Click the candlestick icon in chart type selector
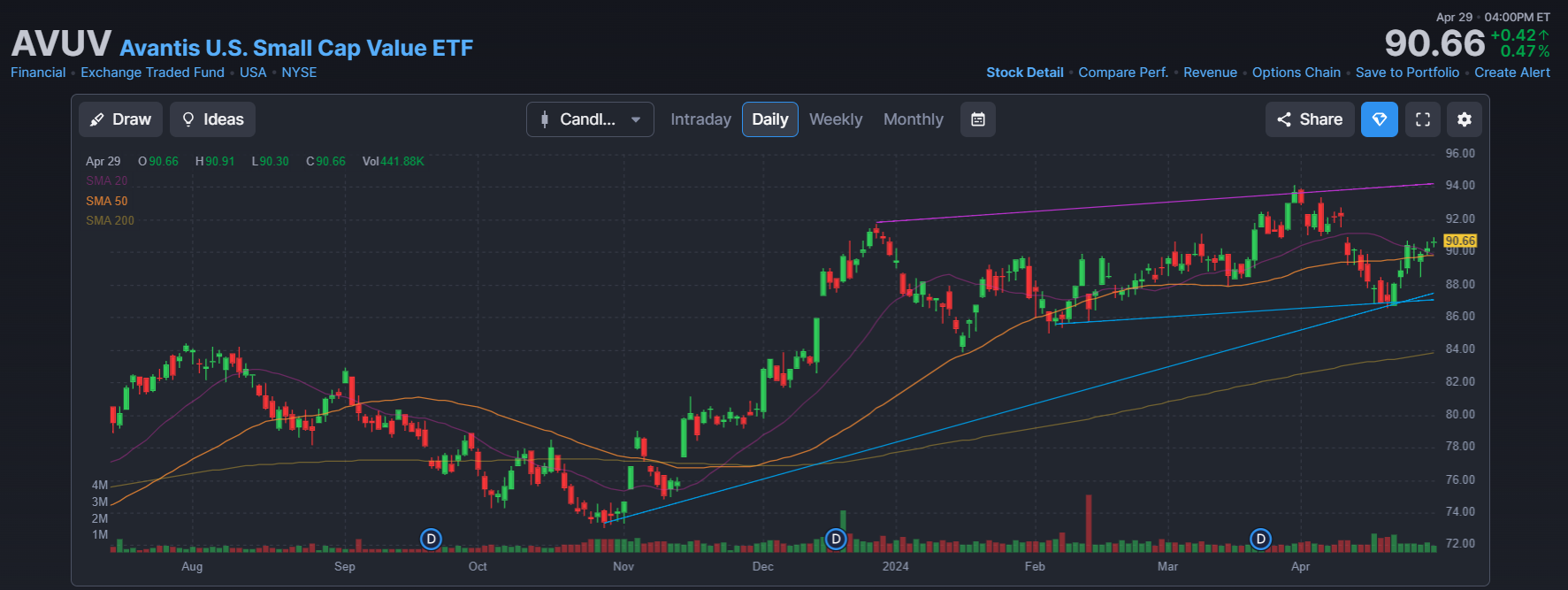Image resolution: width=1568 pixels, height=590 pixels. tap(545, 119)
